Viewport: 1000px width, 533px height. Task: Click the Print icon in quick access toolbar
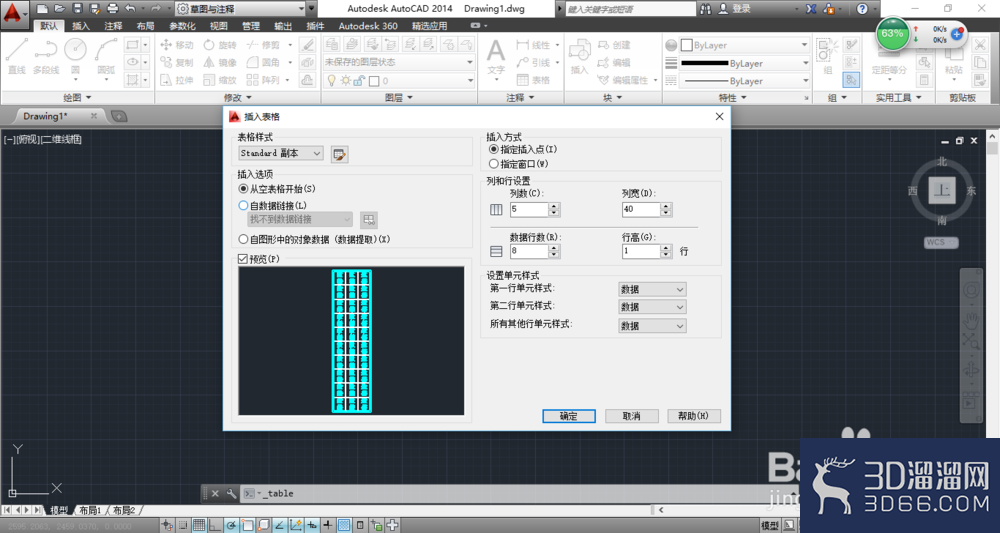pos(113,9)
